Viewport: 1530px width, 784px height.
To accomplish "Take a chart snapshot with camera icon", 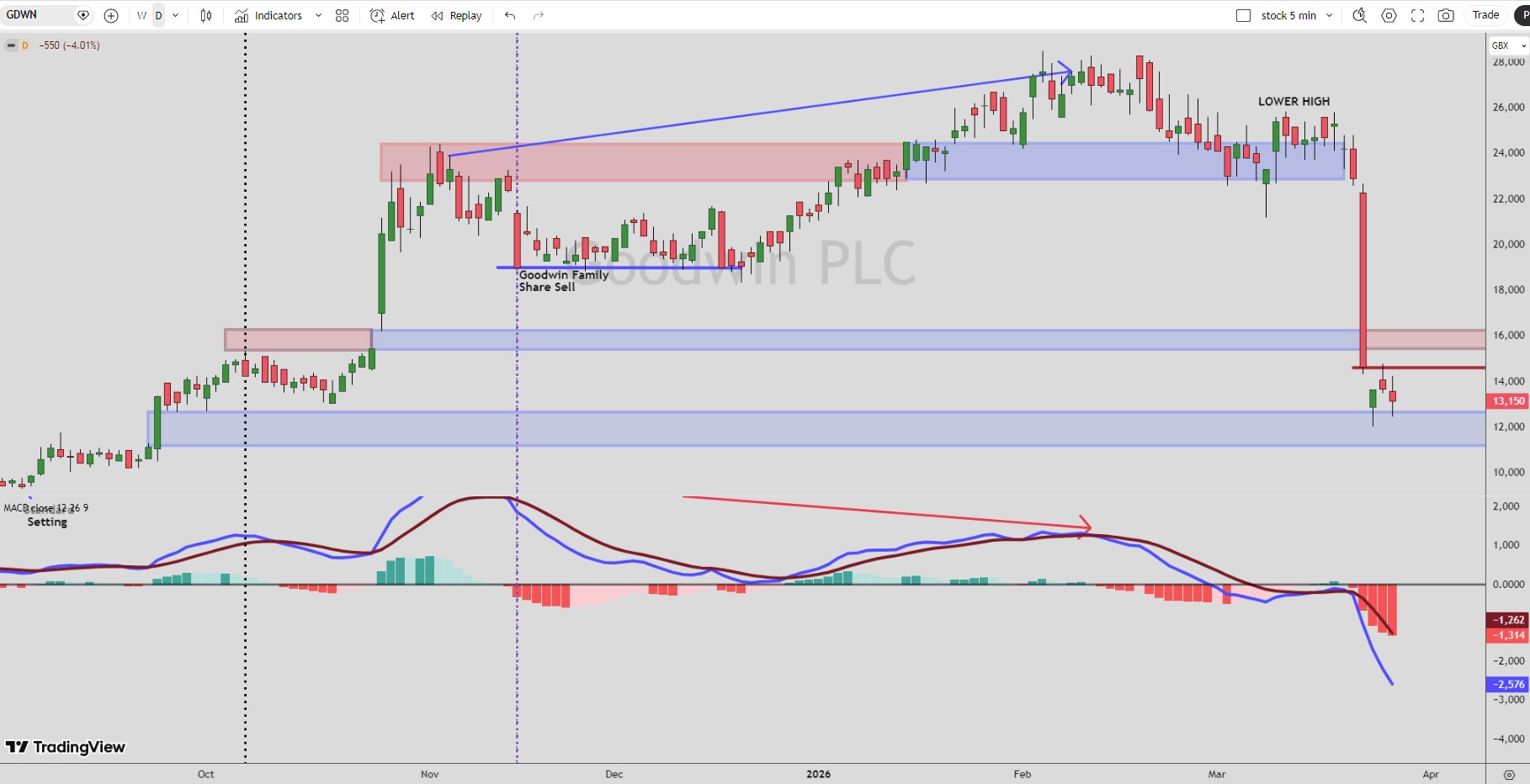I will (1446, 15).
